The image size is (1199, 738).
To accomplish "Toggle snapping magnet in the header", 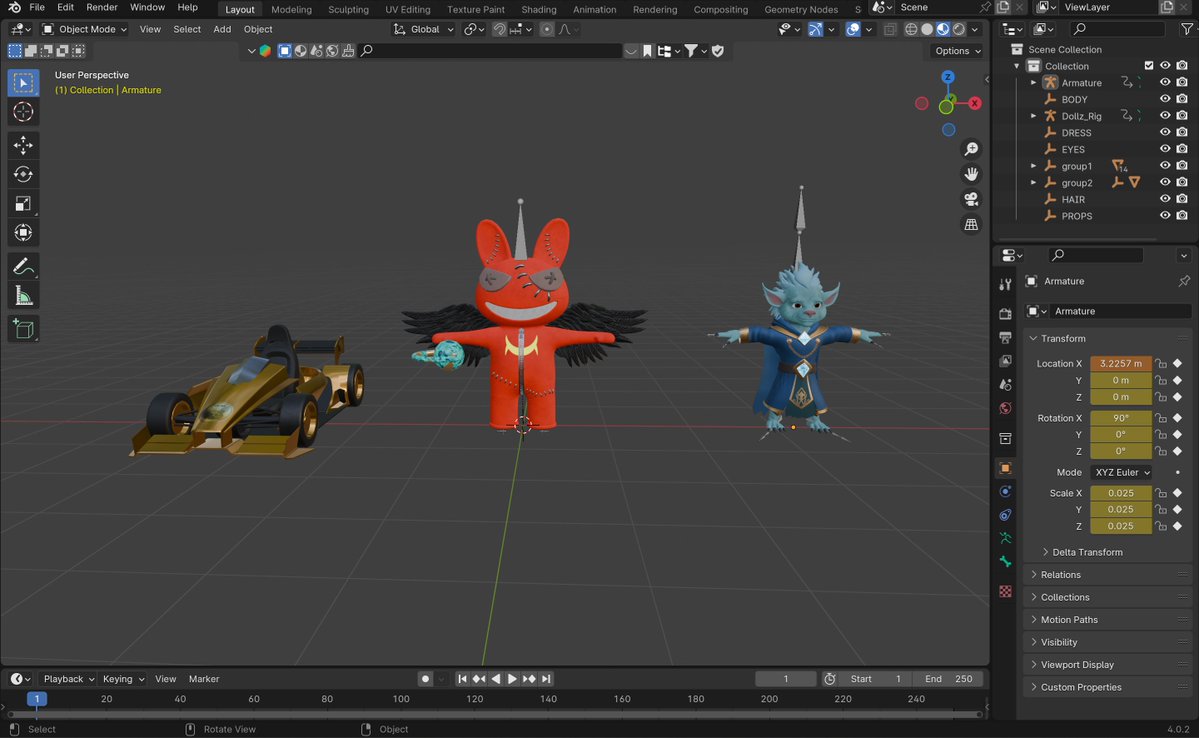I will [x=499, y=29].
